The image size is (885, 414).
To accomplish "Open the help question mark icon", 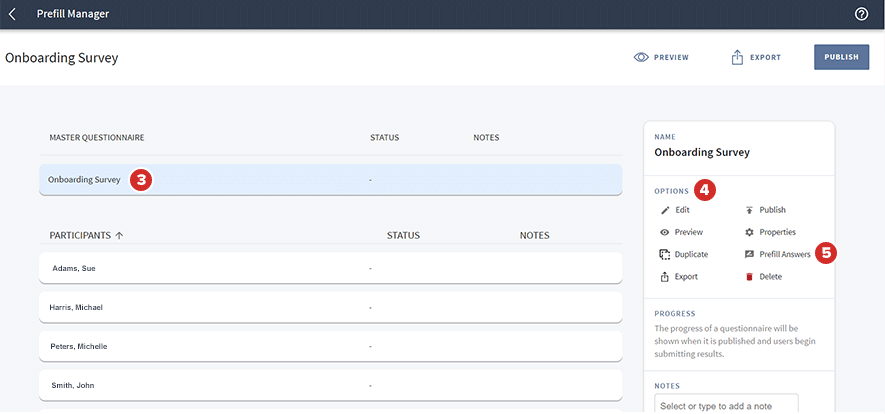I will [861, 14].
